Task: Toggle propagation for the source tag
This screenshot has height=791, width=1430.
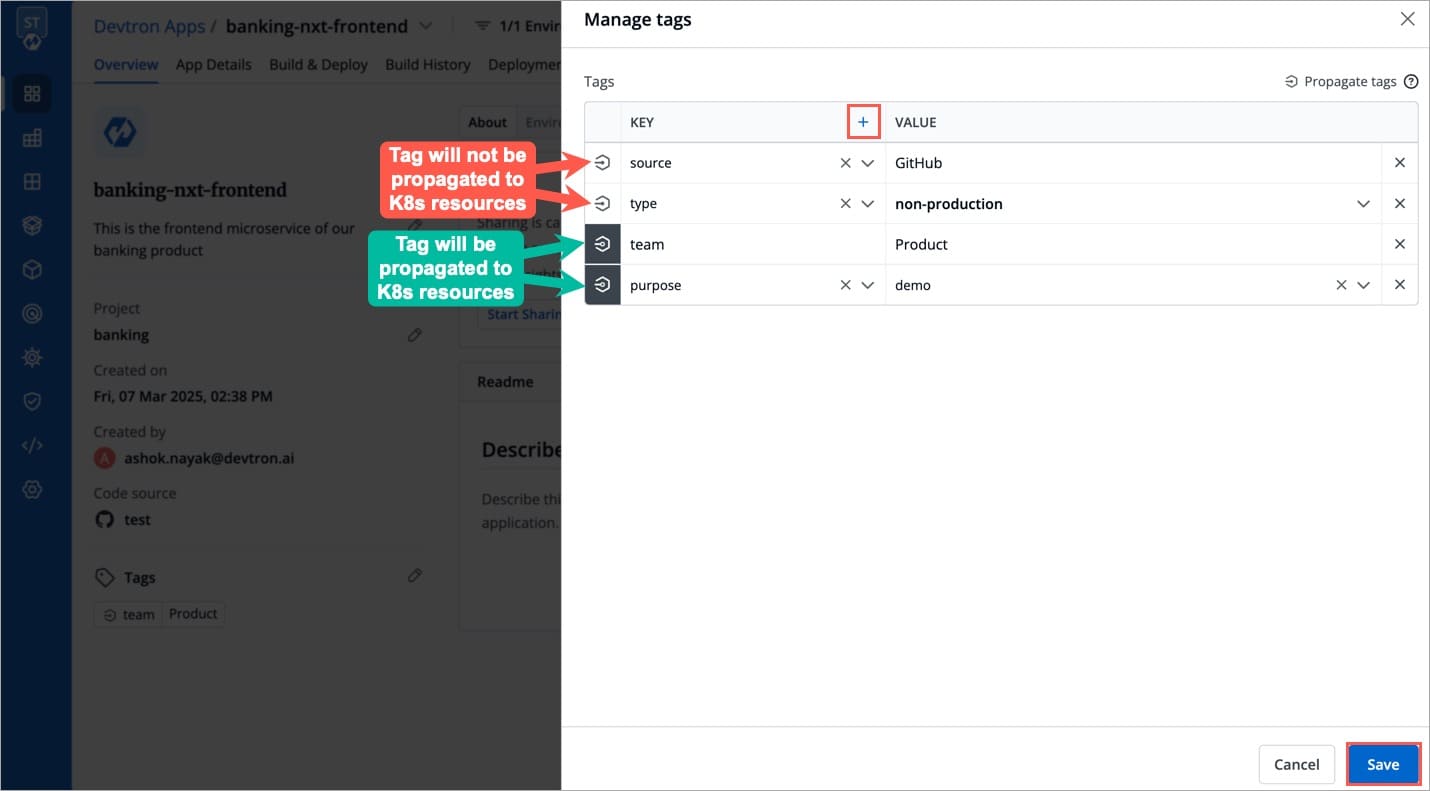Action: click(602, 163)
